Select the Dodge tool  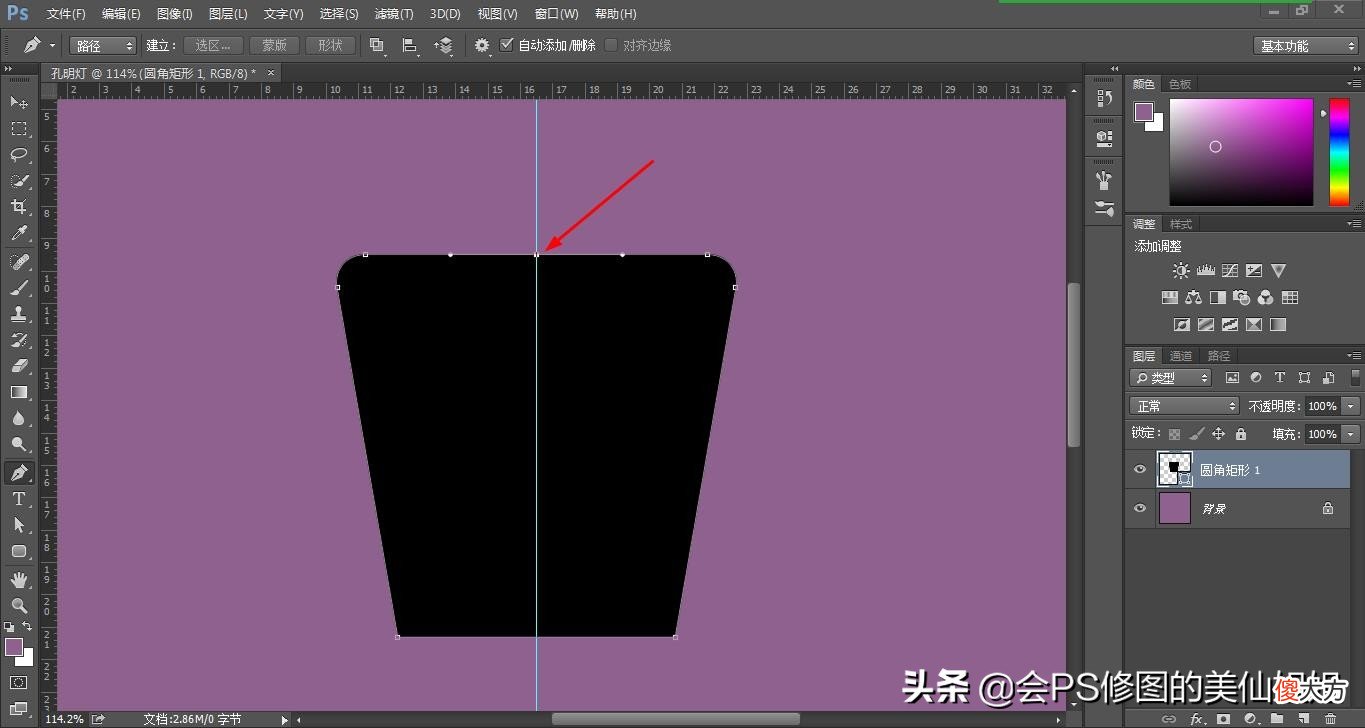[19, 444]
